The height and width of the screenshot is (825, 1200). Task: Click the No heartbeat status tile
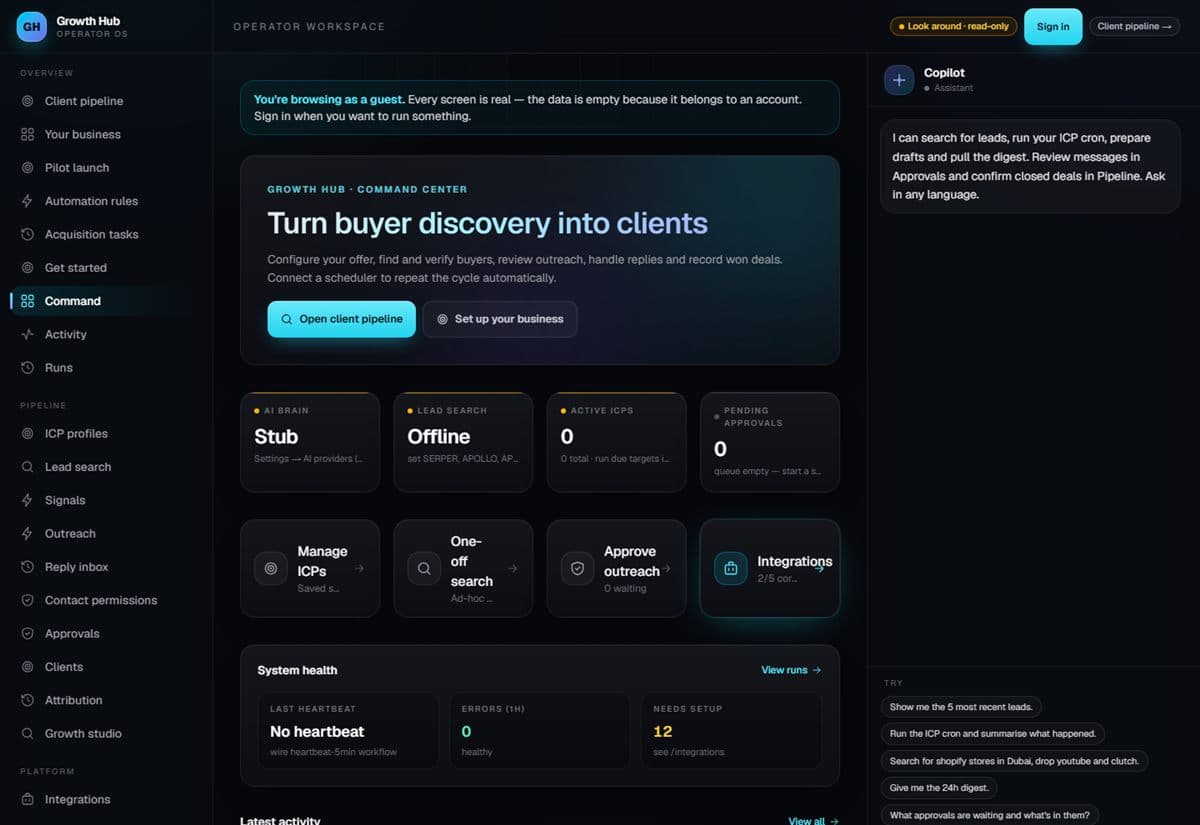coord(348,730)
